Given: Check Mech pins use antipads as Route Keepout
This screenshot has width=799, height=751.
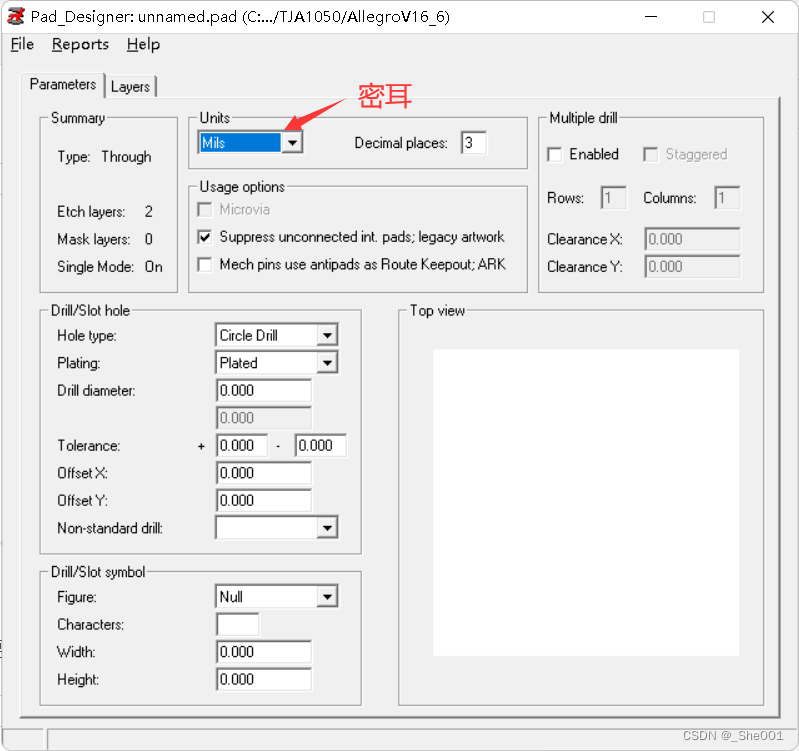Looking at the screenshot, I should coord(205,265).
